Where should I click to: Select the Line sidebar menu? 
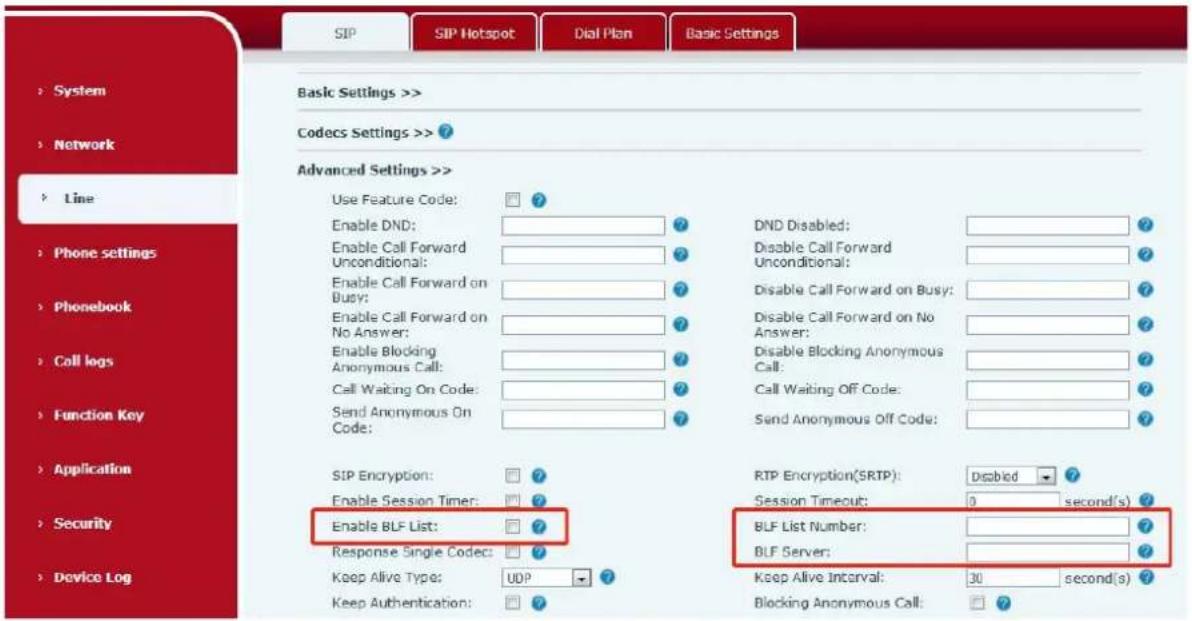tap(128, 198)
